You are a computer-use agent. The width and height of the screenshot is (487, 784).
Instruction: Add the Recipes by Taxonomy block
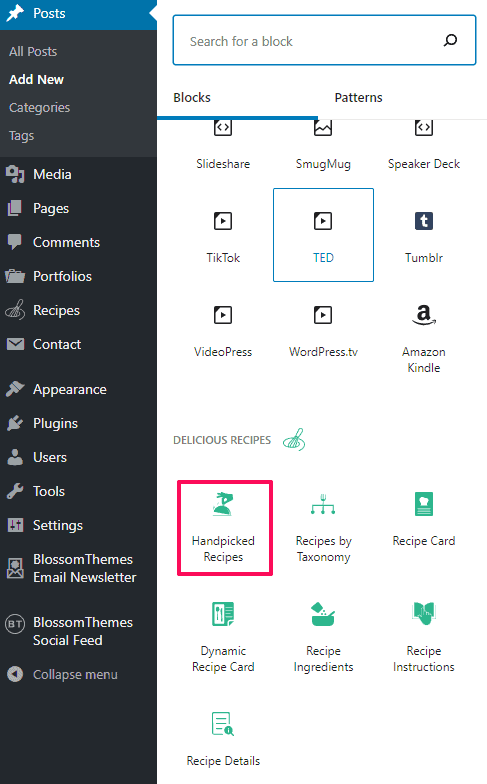pyautogui.click(x=323, y=528)
